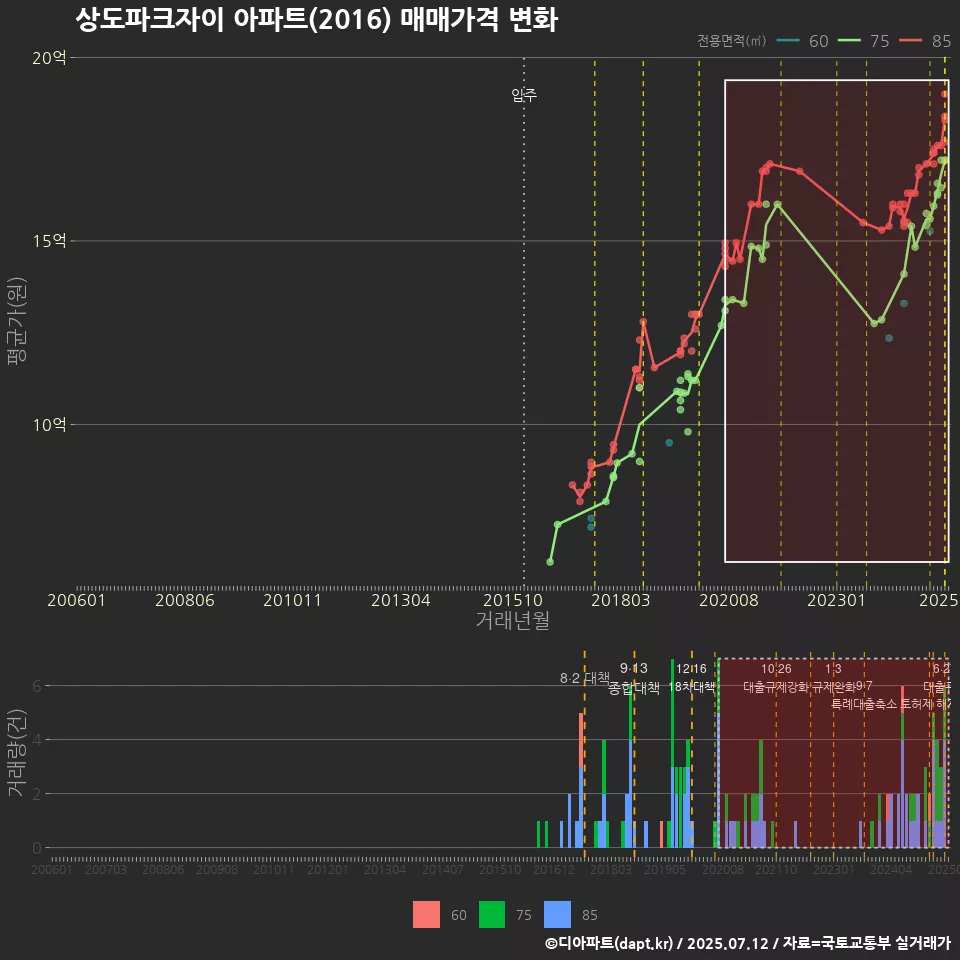Click the 거래량(건) volume axis title
This screenshot has height=960, width=960.
(17, 752)
